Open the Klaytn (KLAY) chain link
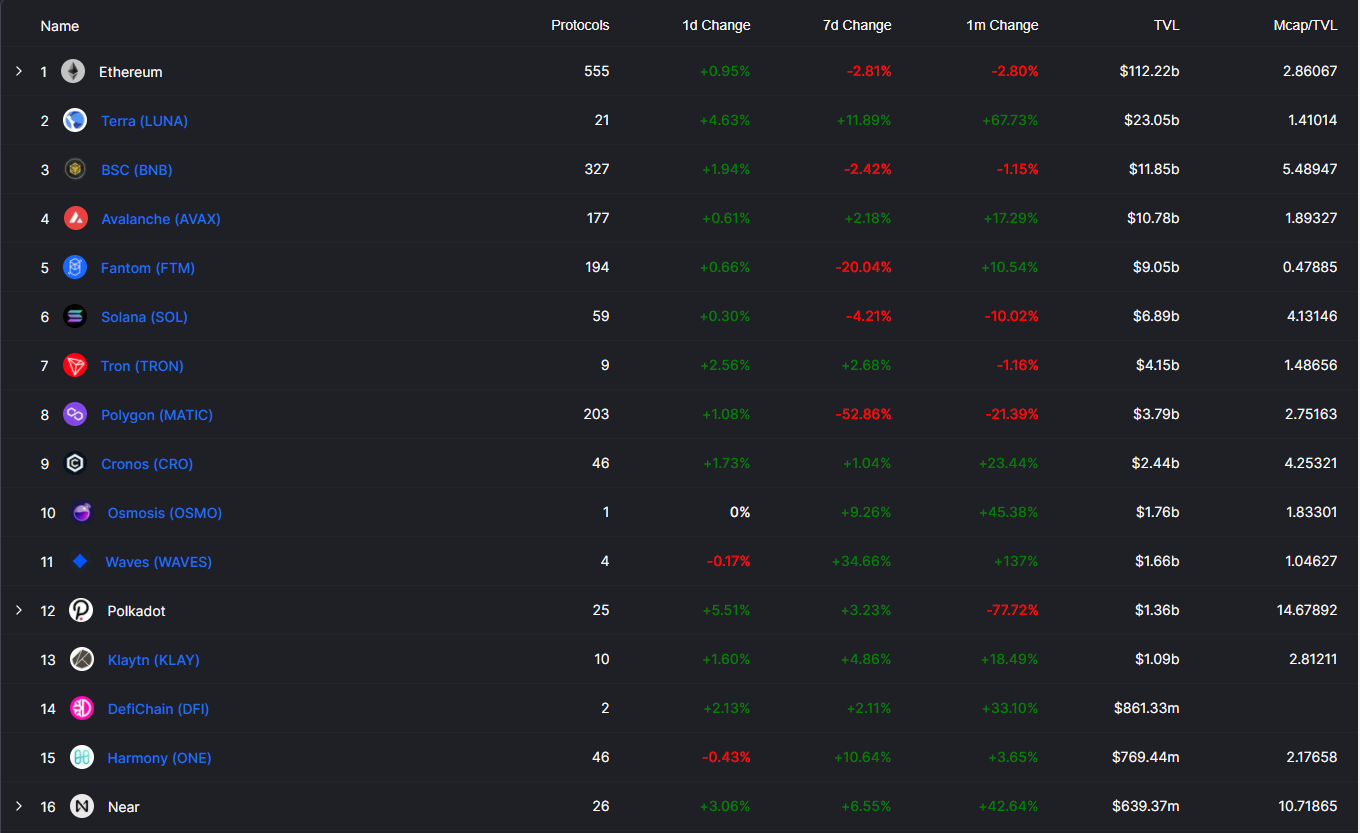 click(154, 660)
